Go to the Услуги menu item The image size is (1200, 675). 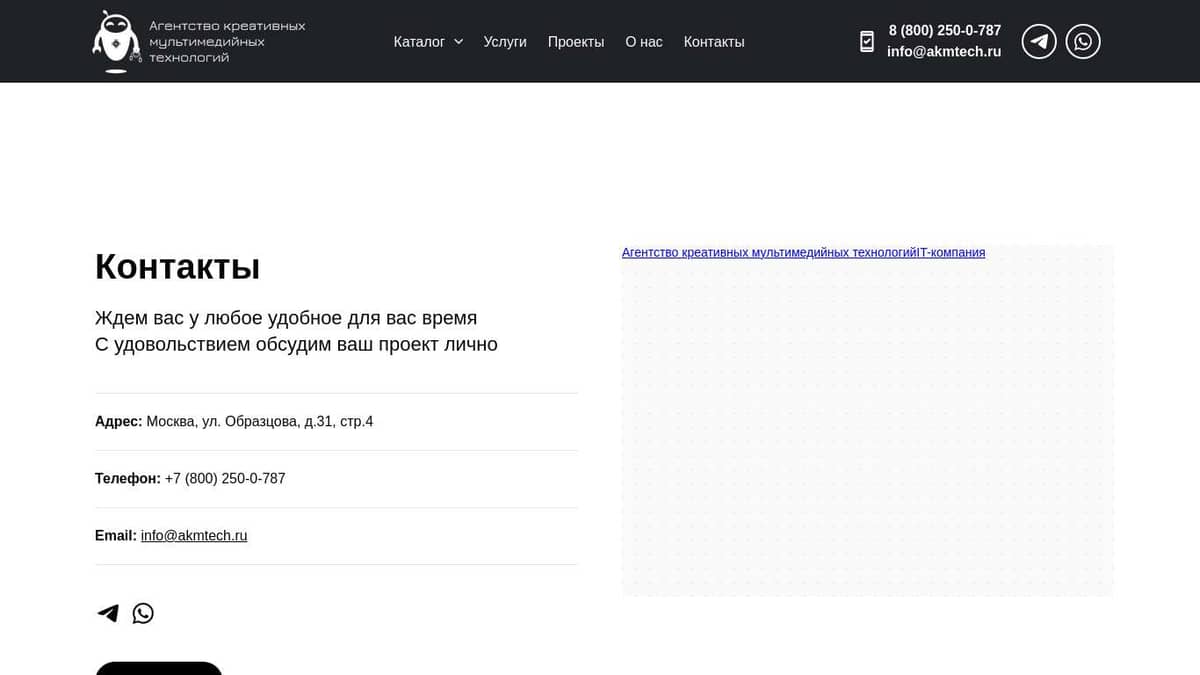click(x=505, y=42)
